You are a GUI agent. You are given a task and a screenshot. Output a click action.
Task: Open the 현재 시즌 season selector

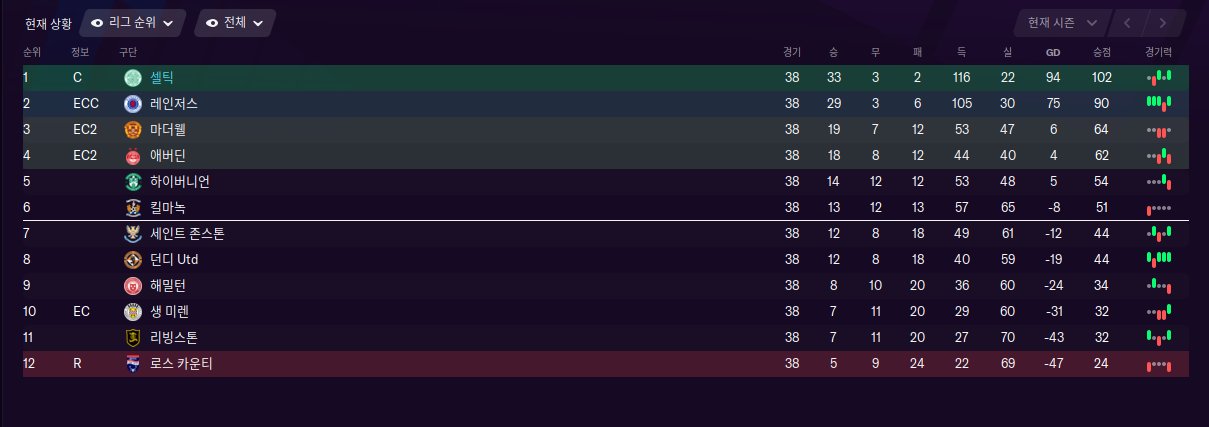tap(1062, 22)
